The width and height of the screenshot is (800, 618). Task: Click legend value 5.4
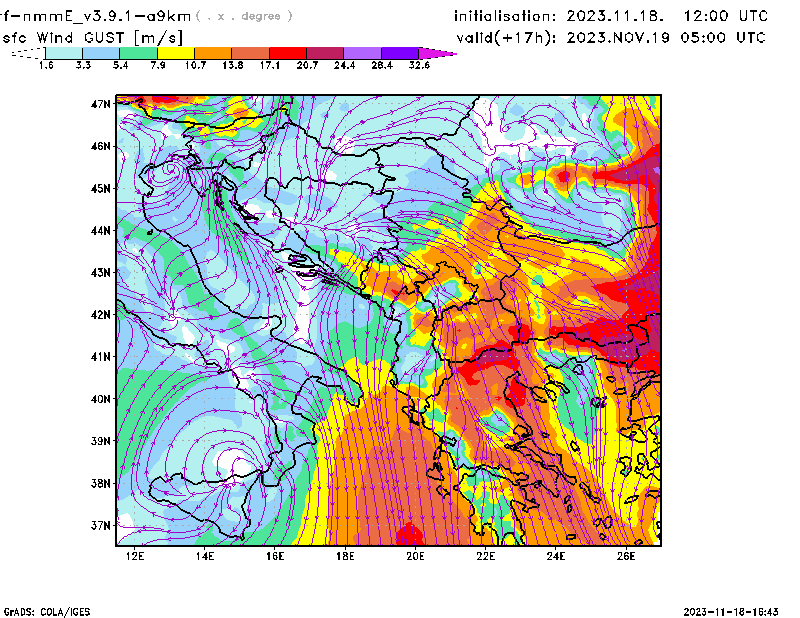tap(120, 65)
